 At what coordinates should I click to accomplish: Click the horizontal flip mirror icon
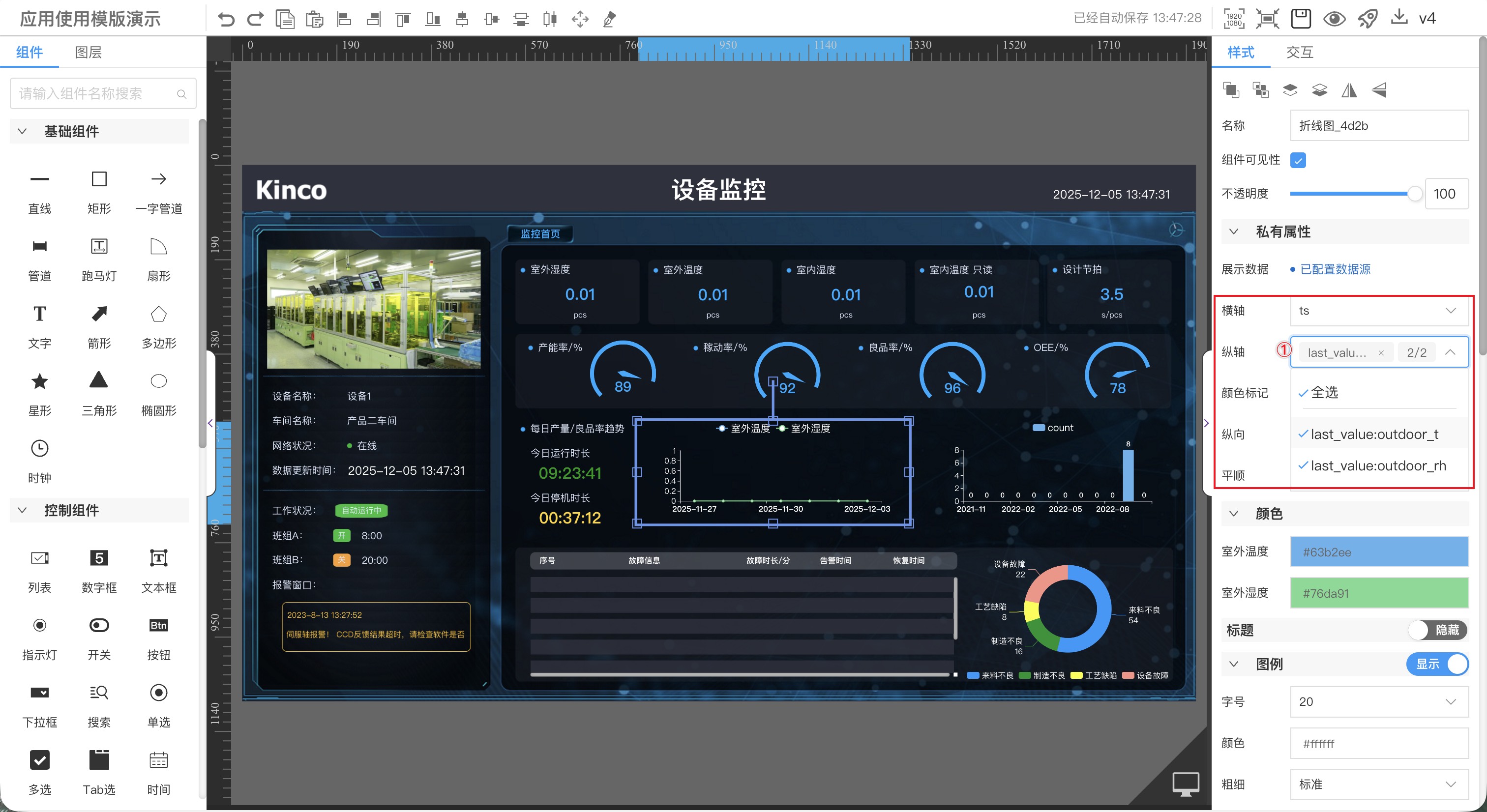tap(1349, 90)
